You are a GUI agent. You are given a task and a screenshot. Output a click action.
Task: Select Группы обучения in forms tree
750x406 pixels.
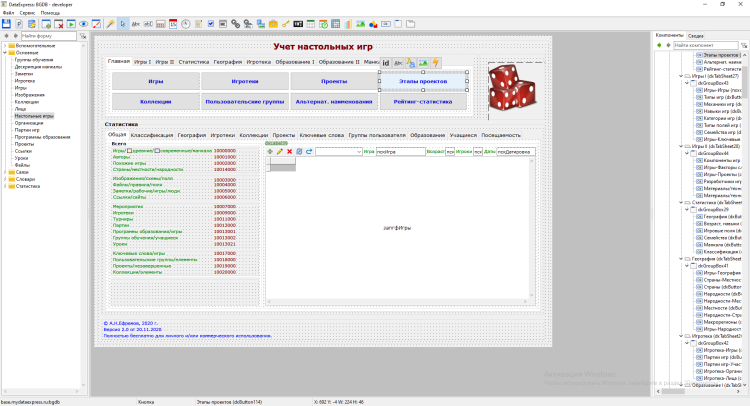pyautogui.click(x=34, y=60)
